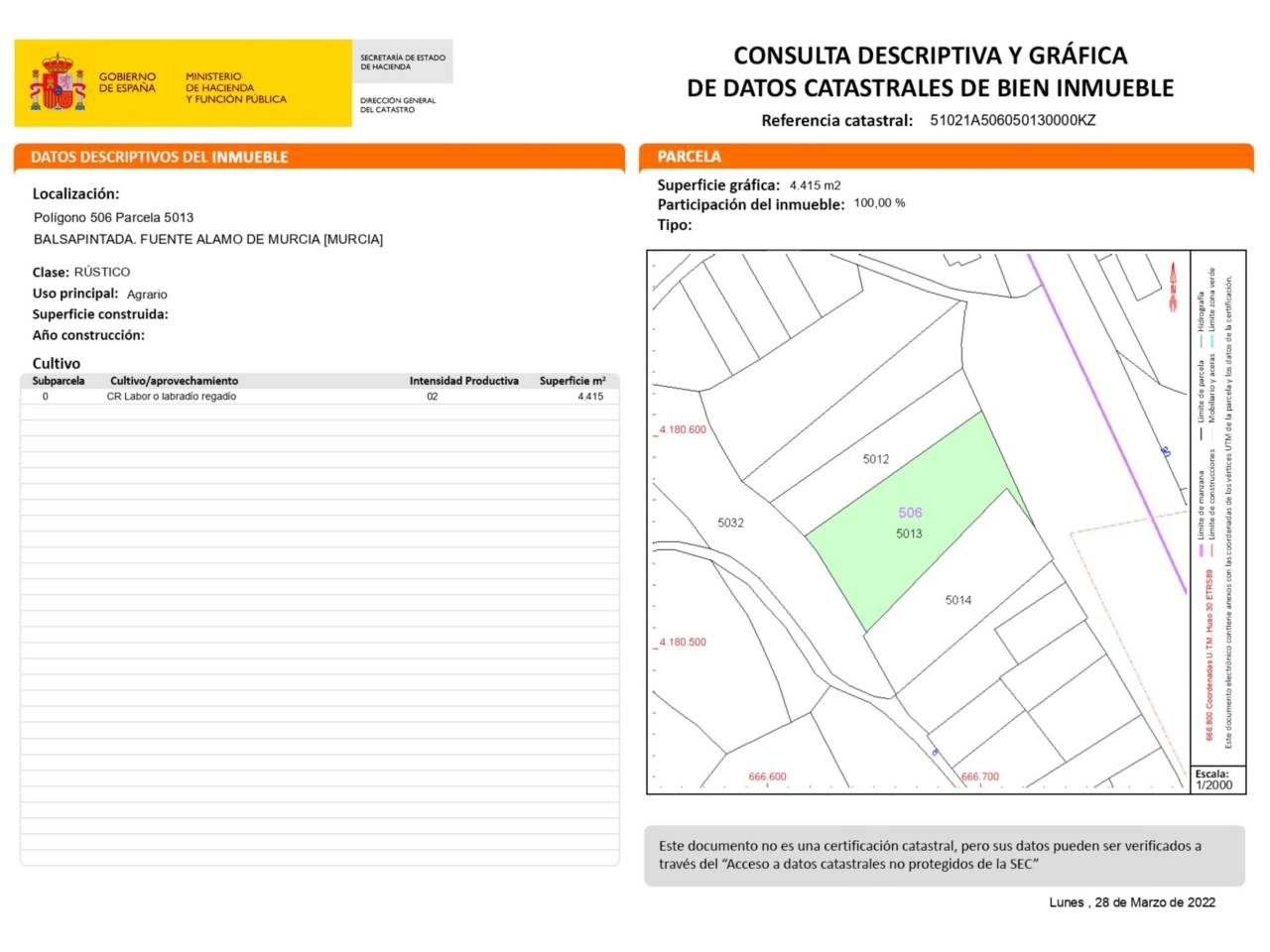Click the "Año construcción:" label
The height and width of the screenshot is (952, 1270).
(x=88, y=335)
